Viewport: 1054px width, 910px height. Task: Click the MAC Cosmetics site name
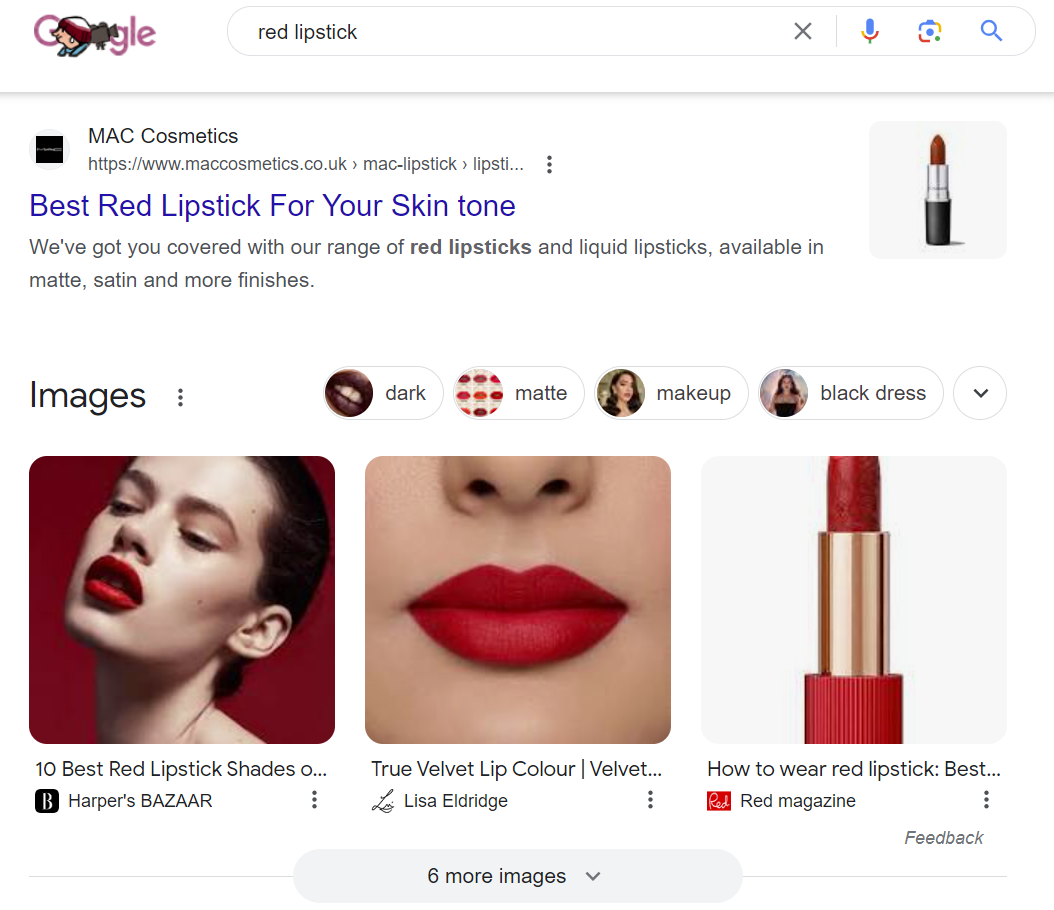163,136
